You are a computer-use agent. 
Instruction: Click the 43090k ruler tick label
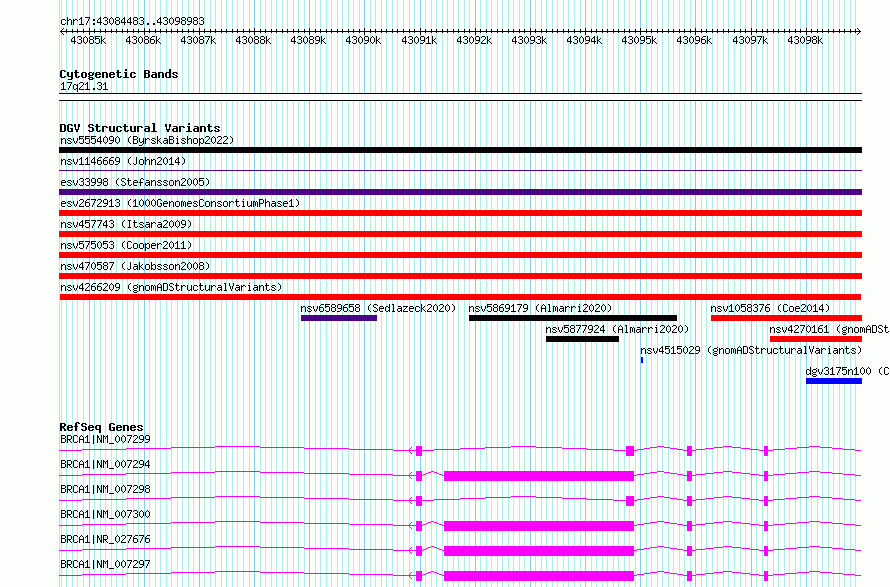(363, 40)
